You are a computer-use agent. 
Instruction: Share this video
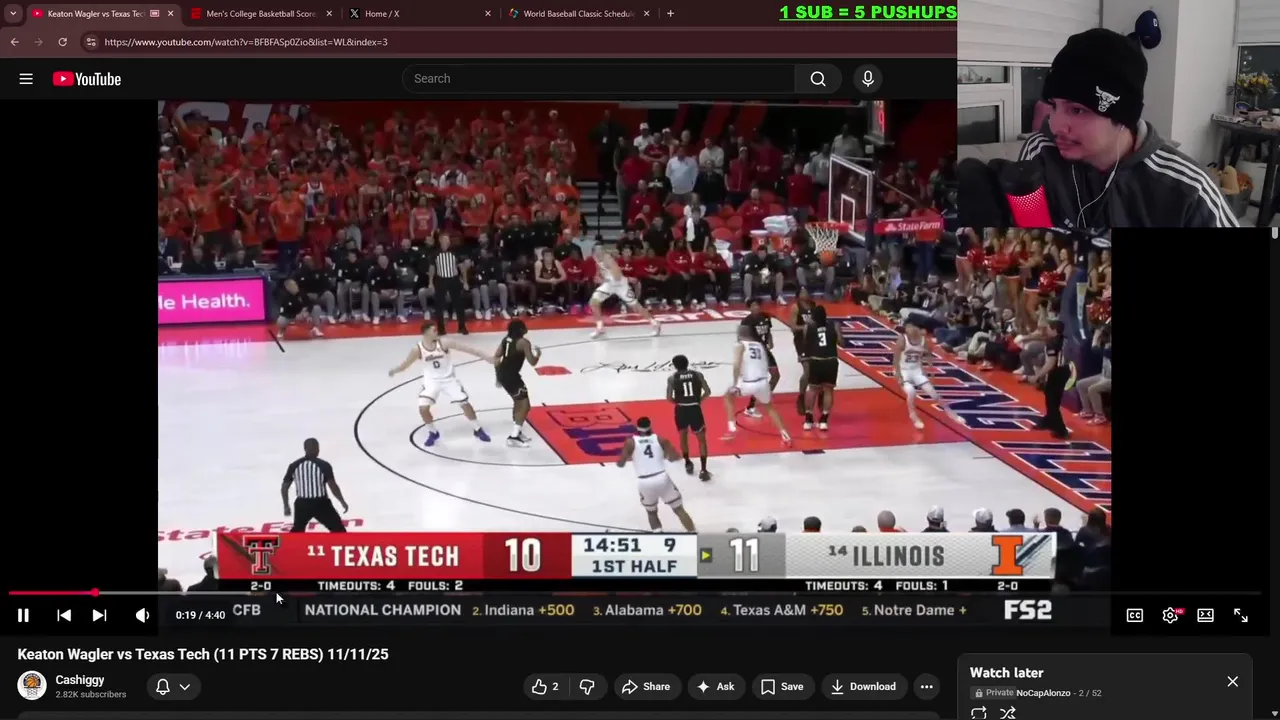point(646,686)
